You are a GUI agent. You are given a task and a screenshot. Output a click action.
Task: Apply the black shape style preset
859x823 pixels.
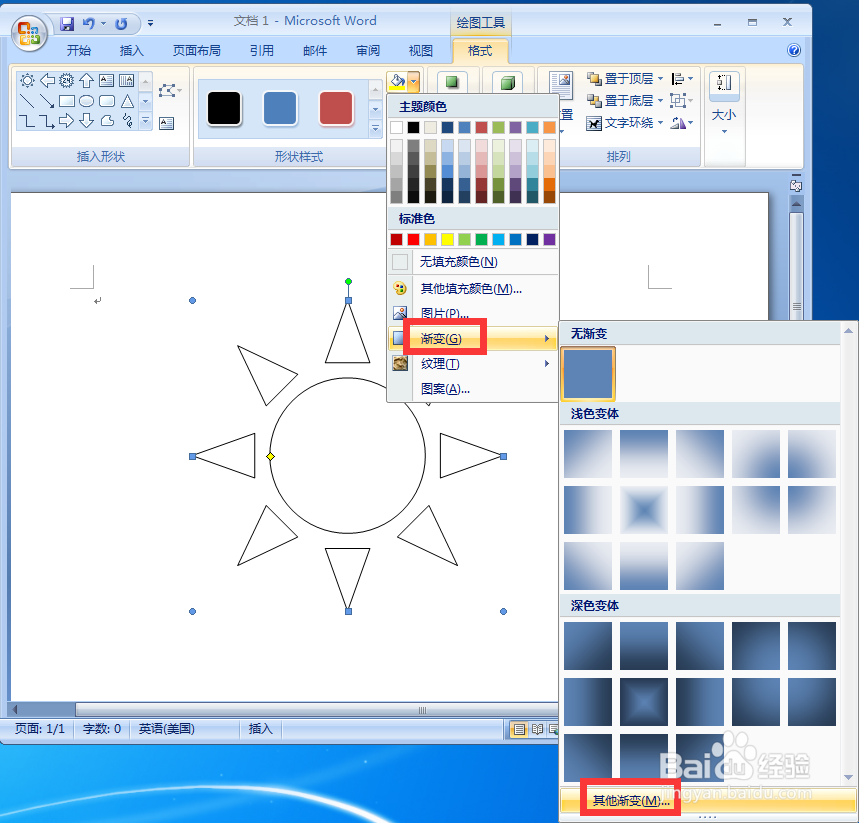(224, 108)
